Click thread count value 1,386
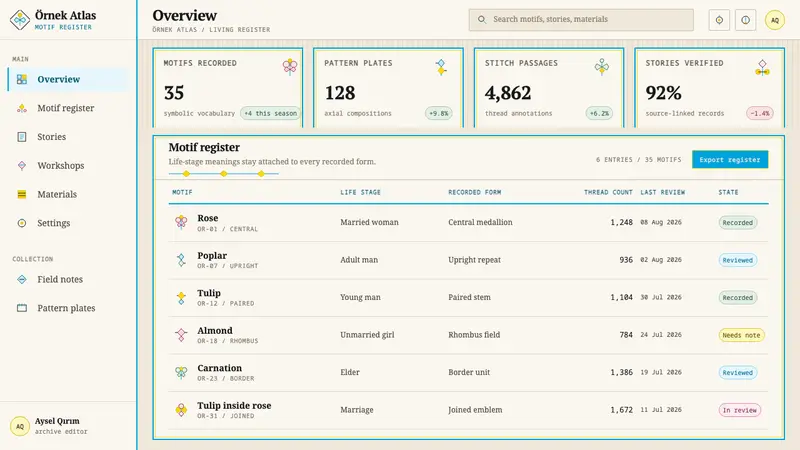This screenshot has width=800, height=450. [621, 372]
